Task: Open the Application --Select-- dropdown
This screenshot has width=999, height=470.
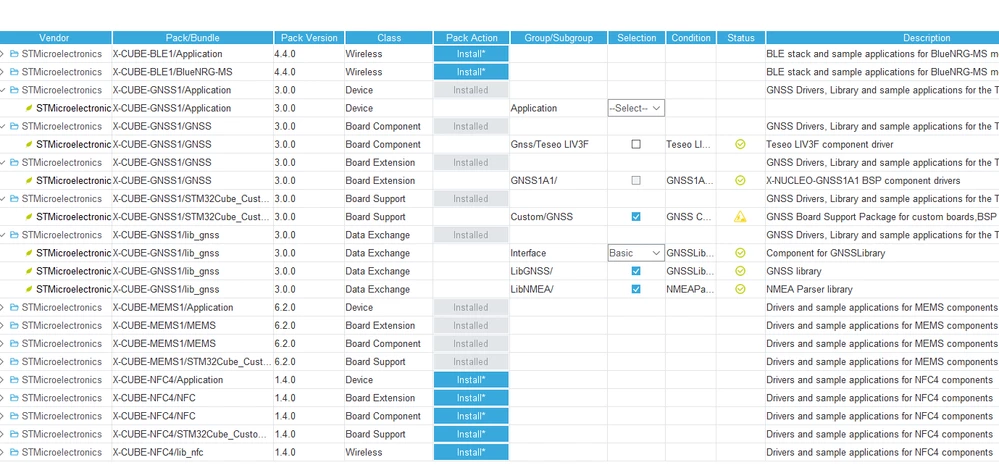Action: click(x=636, y=108)
